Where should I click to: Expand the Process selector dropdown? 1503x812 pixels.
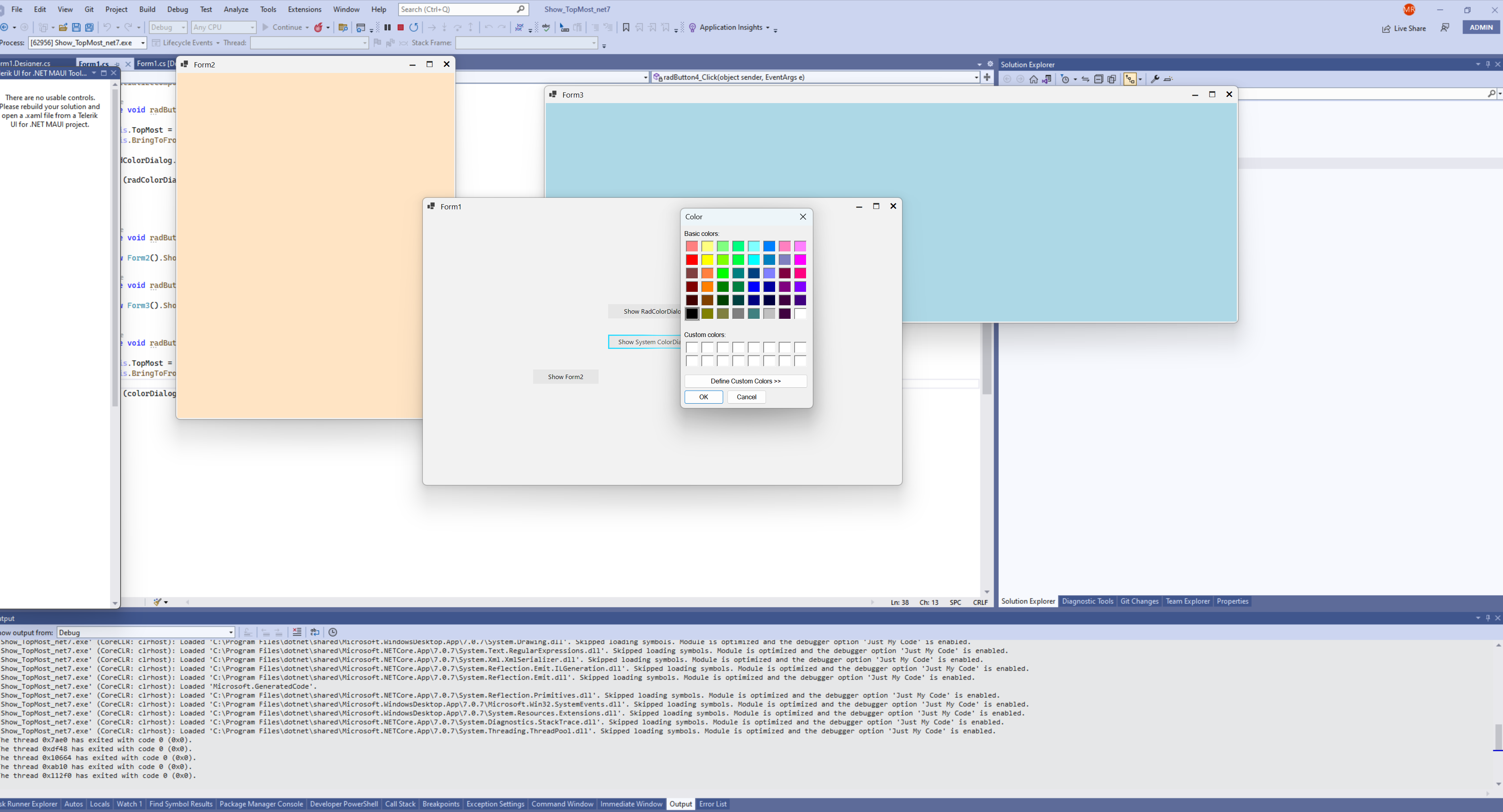[x=142, y=43]
